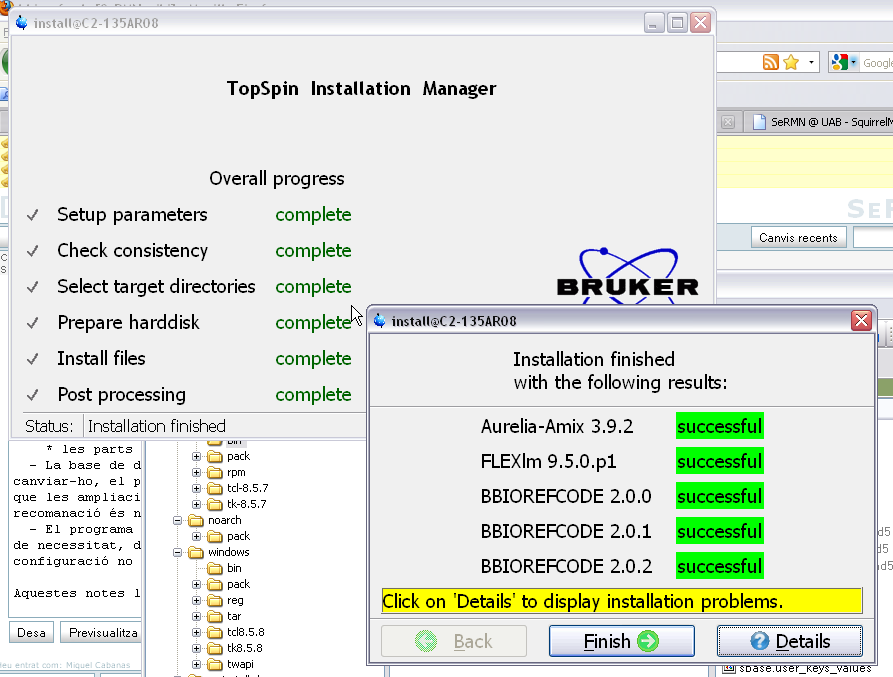Click the reg folder icon
This screenshot has width=893, height=677.
tap(215, 600)
